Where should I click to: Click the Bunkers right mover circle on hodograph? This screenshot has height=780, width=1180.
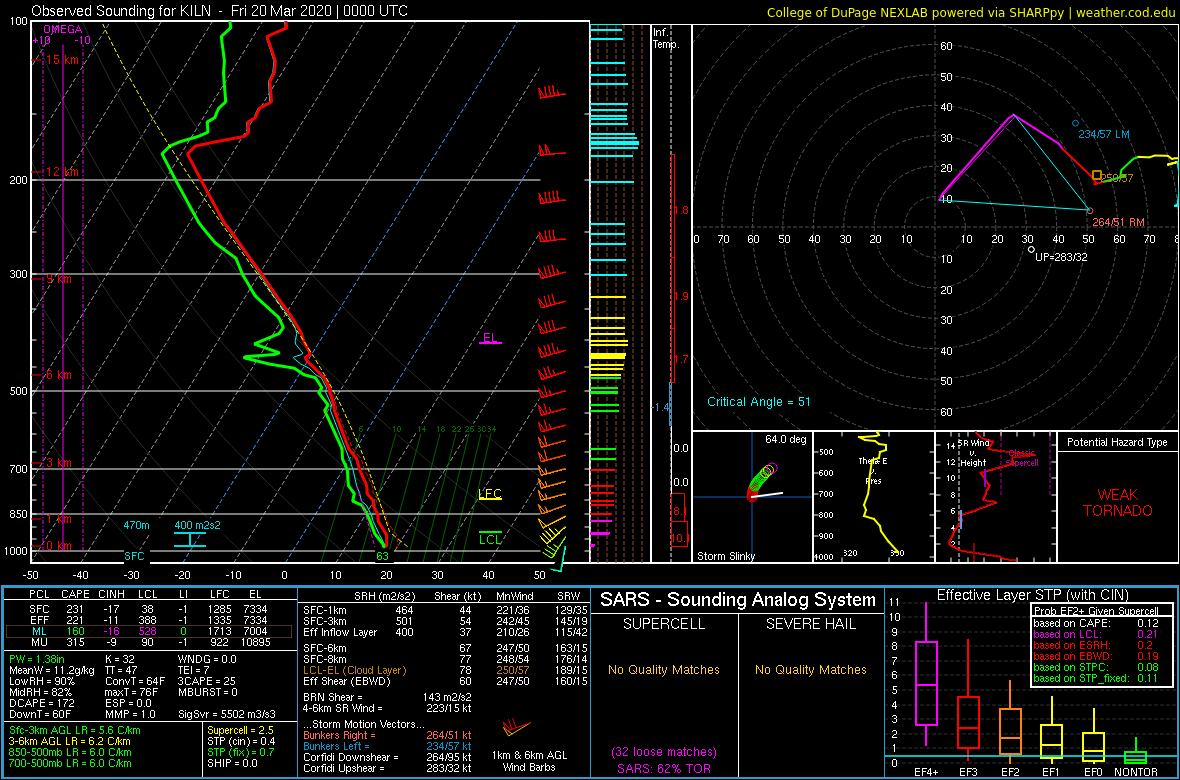pyautogui.click(x=1089, y=209)
